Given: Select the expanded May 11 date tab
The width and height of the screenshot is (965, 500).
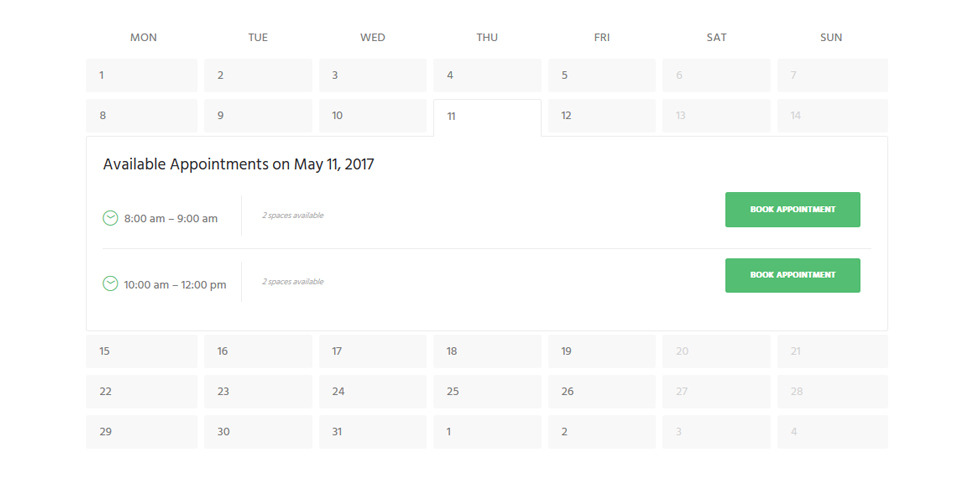Looking at the screenshot, I should [487, 117].
